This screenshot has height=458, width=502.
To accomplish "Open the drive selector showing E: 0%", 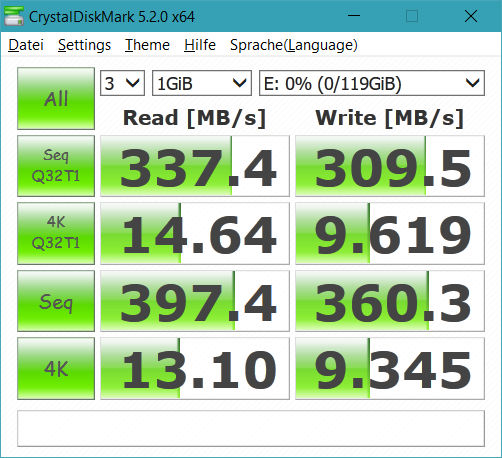I will click(372, 83).
